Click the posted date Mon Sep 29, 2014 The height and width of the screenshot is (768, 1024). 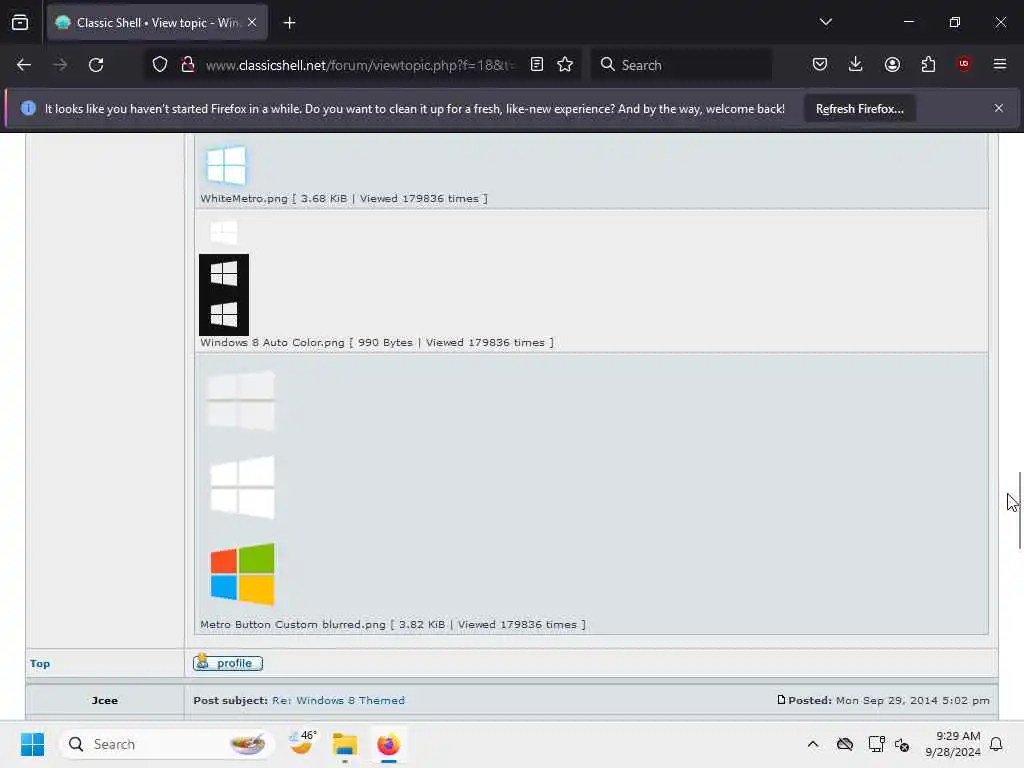[912, 700]
